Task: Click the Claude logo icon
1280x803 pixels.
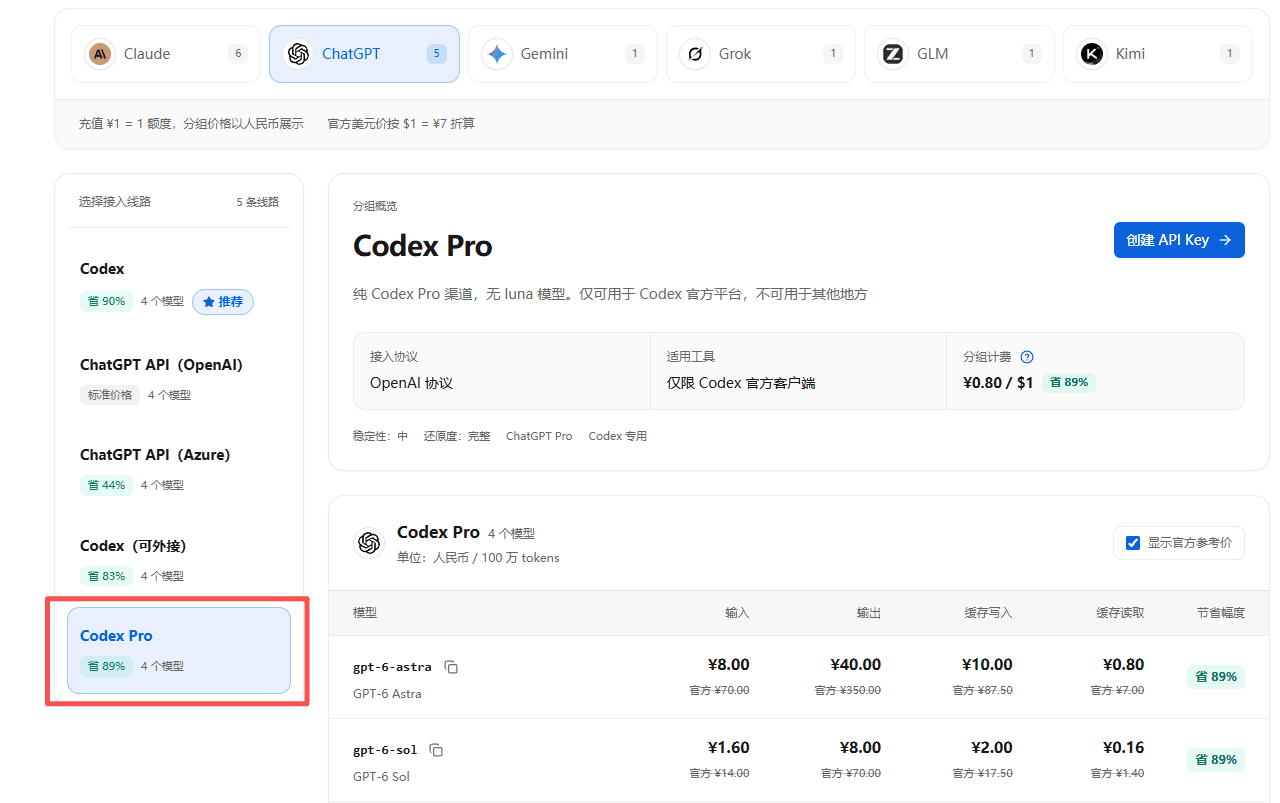Action: pos(100,54)
